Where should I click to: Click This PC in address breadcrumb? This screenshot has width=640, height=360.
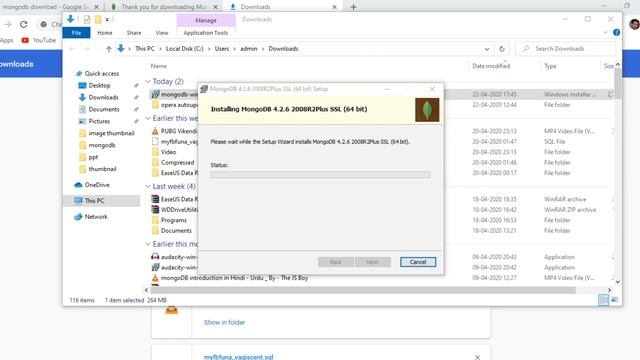[x=145, y=49]
